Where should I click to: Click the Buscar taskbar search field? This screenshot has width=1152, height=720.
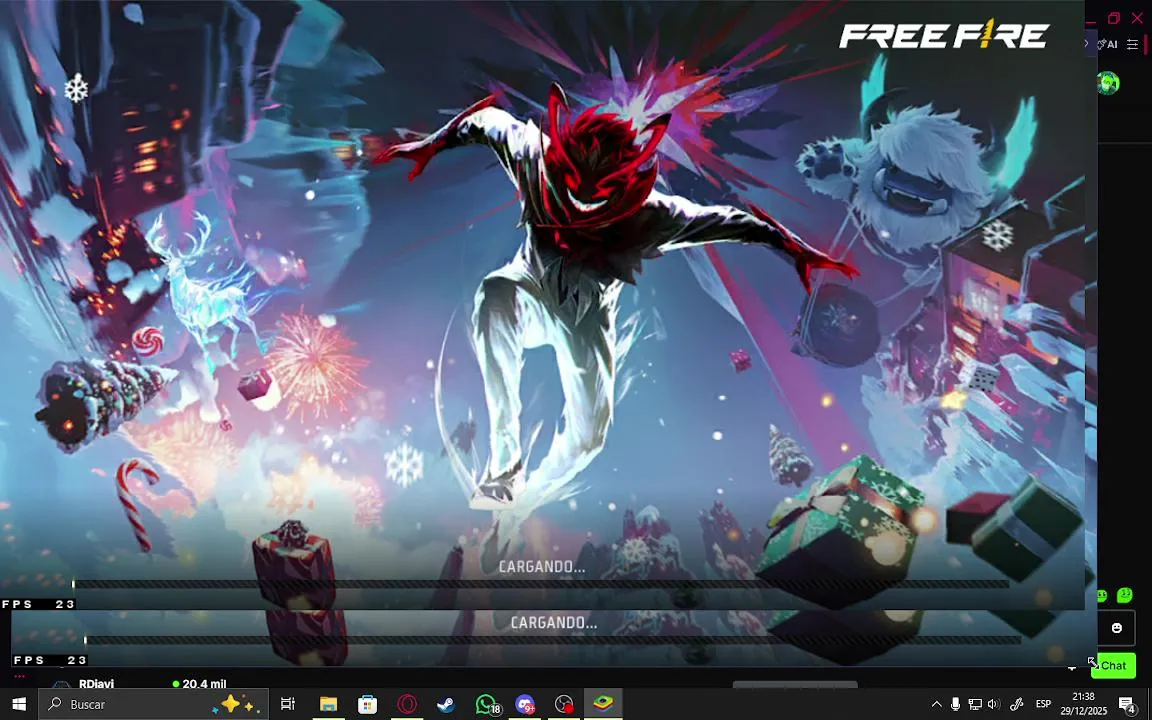pyautogui.click(x=154, y=705)
